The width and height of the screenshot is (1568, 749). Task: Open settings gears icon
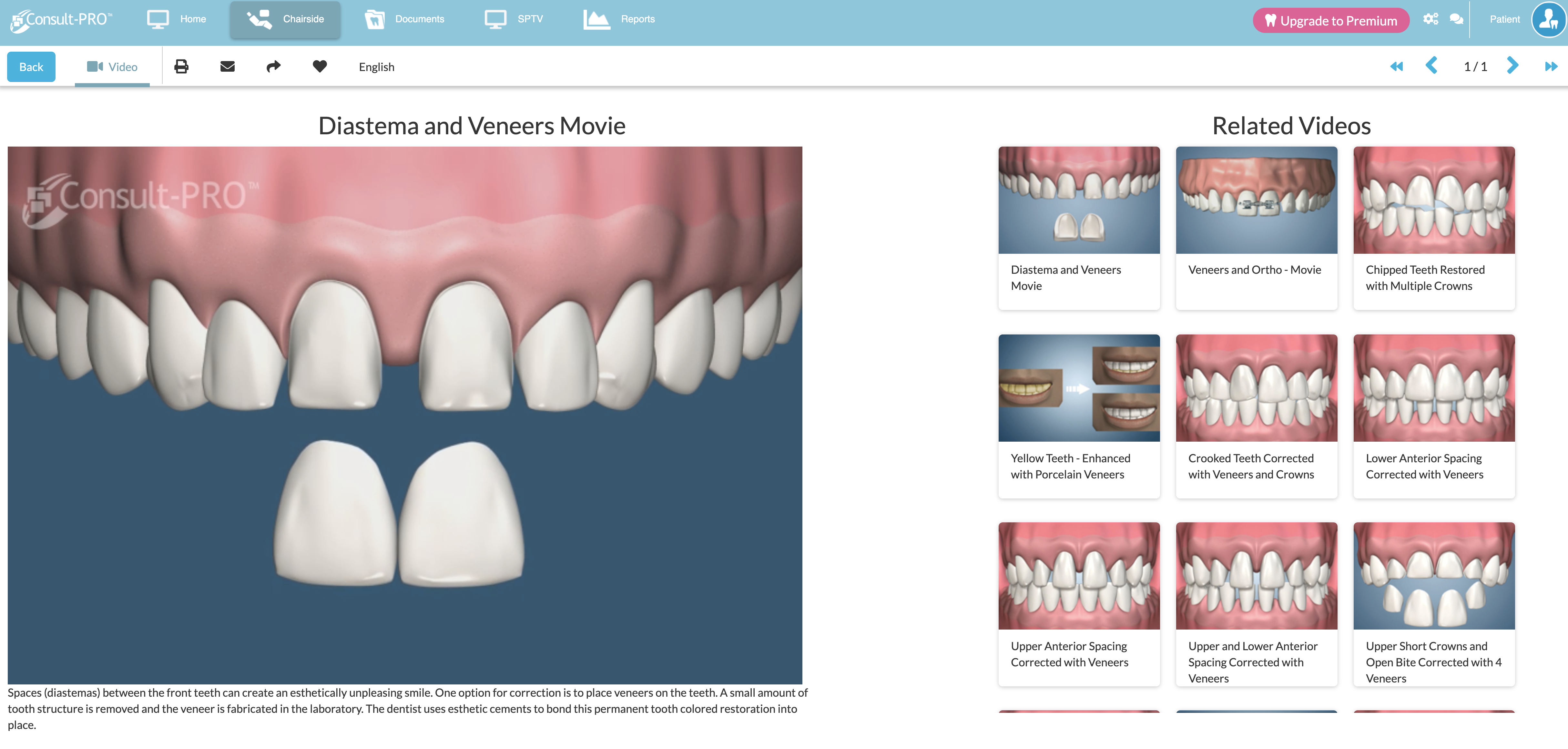click(x=1431, y=19)
